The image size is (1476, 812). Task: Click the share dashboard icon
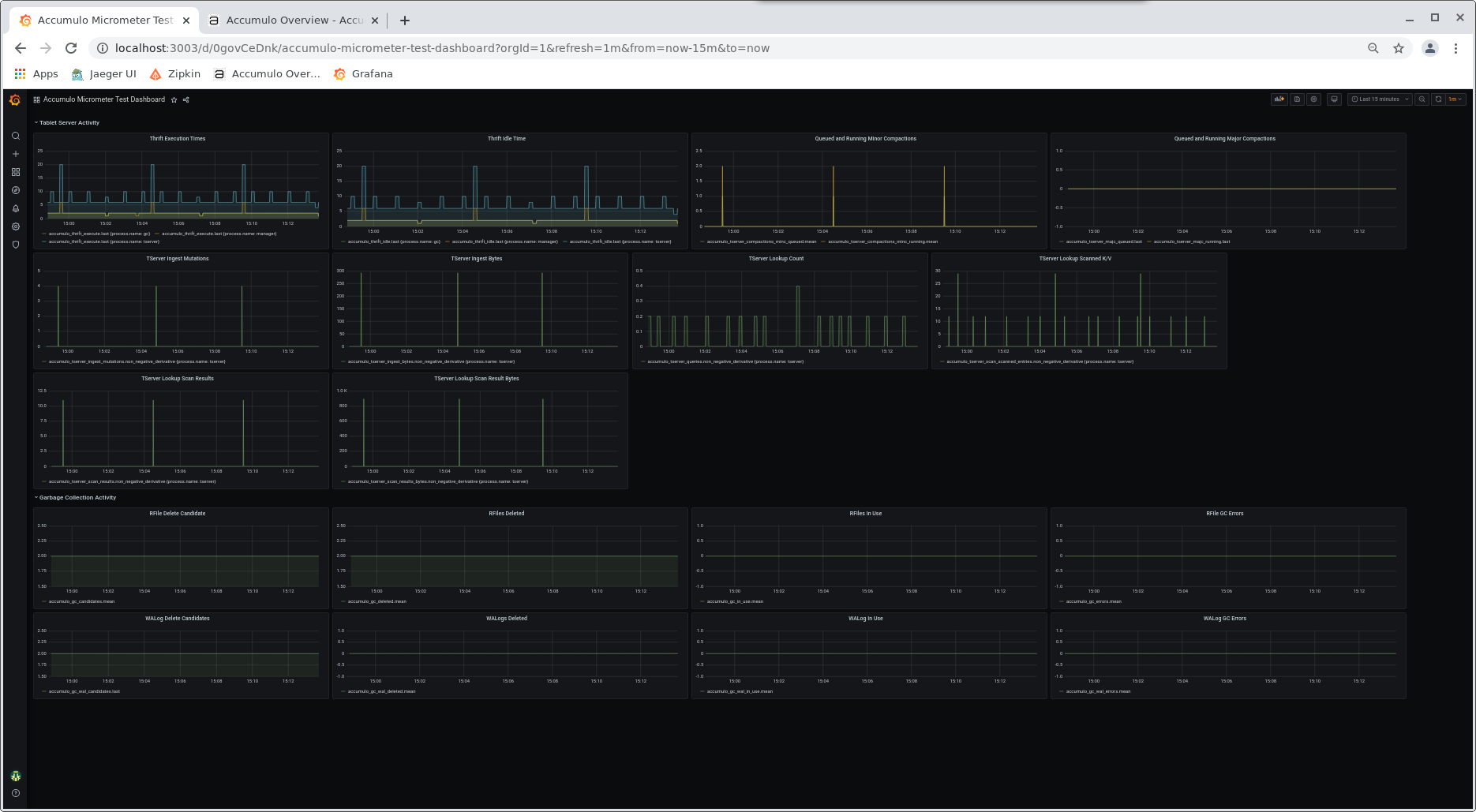pos(186,100)
